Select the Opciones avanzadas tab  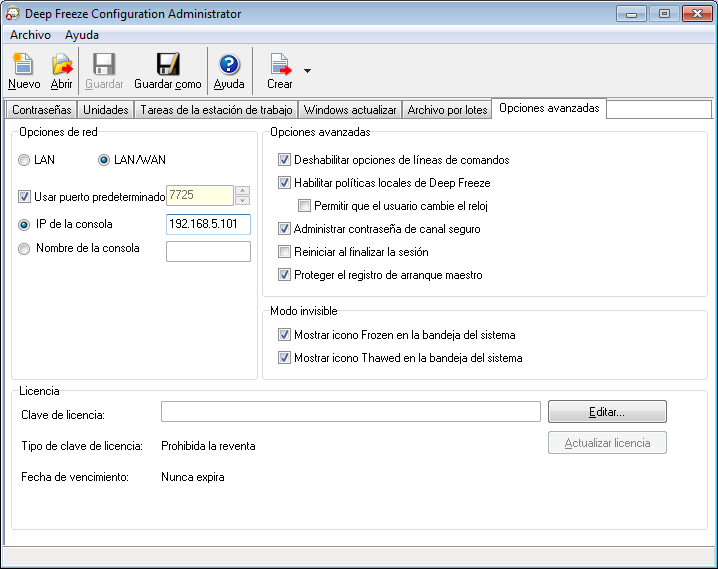[549, 108]
